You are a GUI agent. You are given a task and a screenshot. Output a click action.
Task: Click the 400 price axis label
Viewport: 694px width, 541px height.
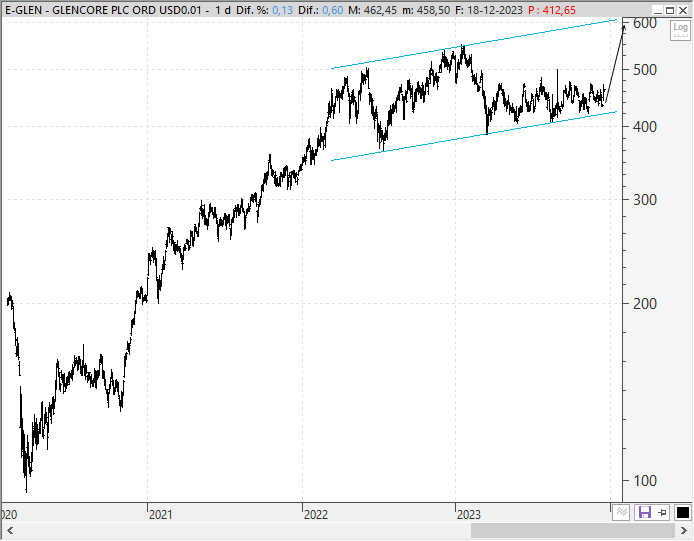(x=645, y=127)
